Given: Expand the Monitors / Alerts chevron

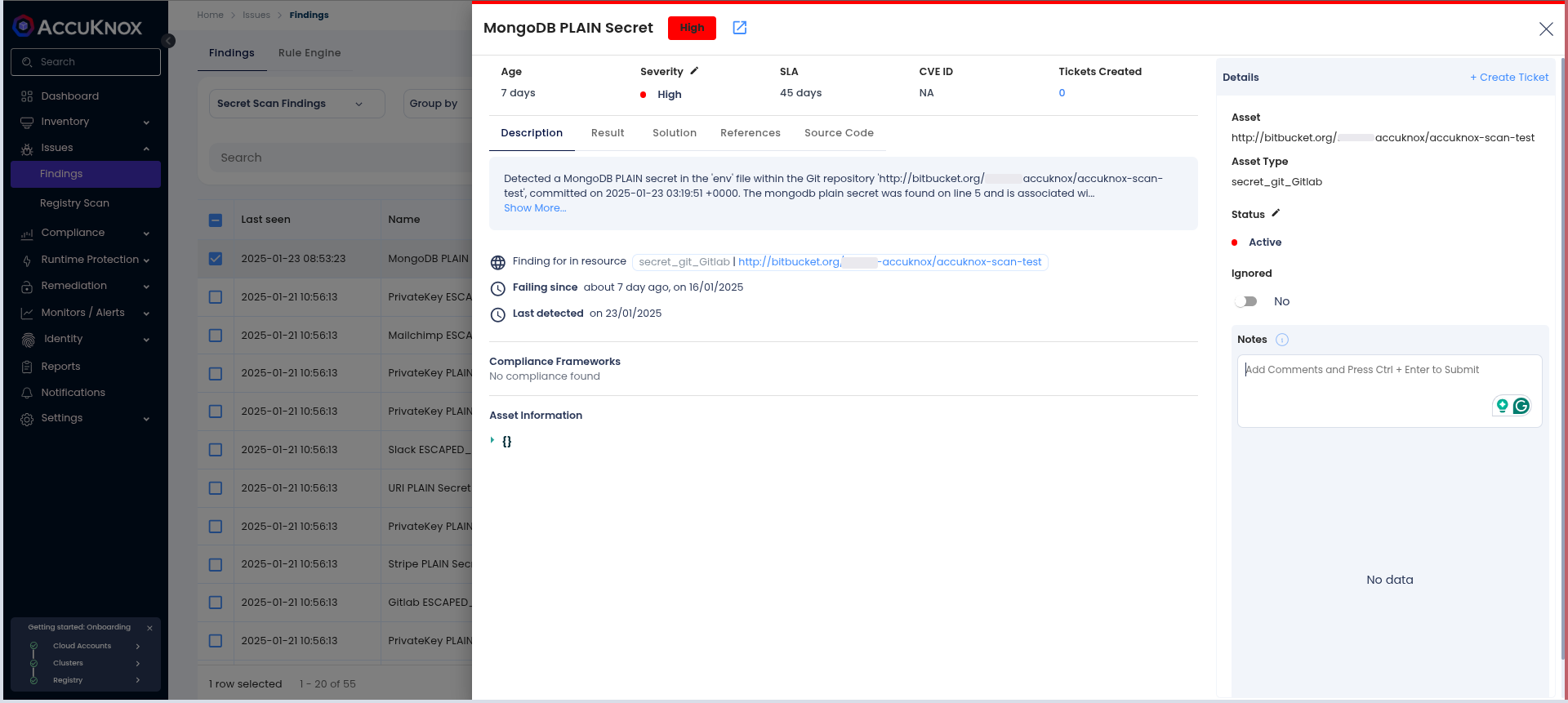Looking at the screenshot, I should click(x=146, y=314).
